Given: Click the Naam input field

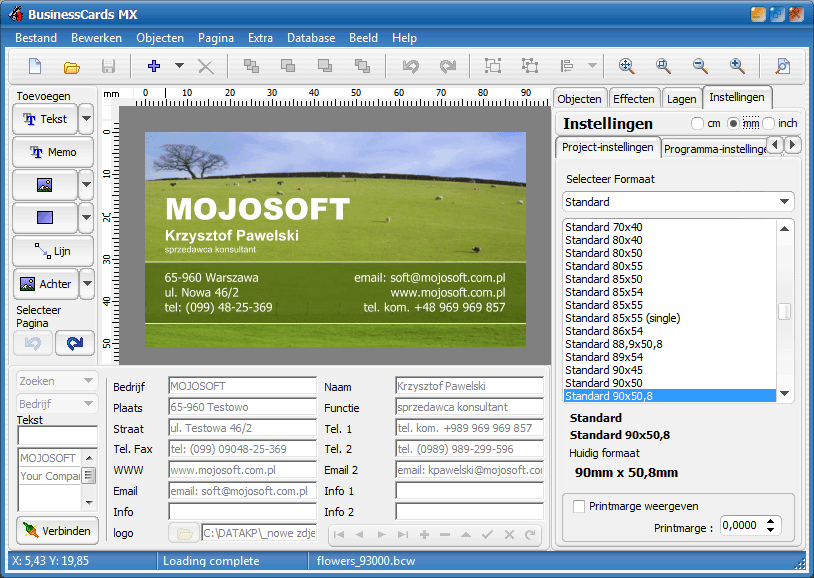Looking at the screenshot, I should click(469, 386).
